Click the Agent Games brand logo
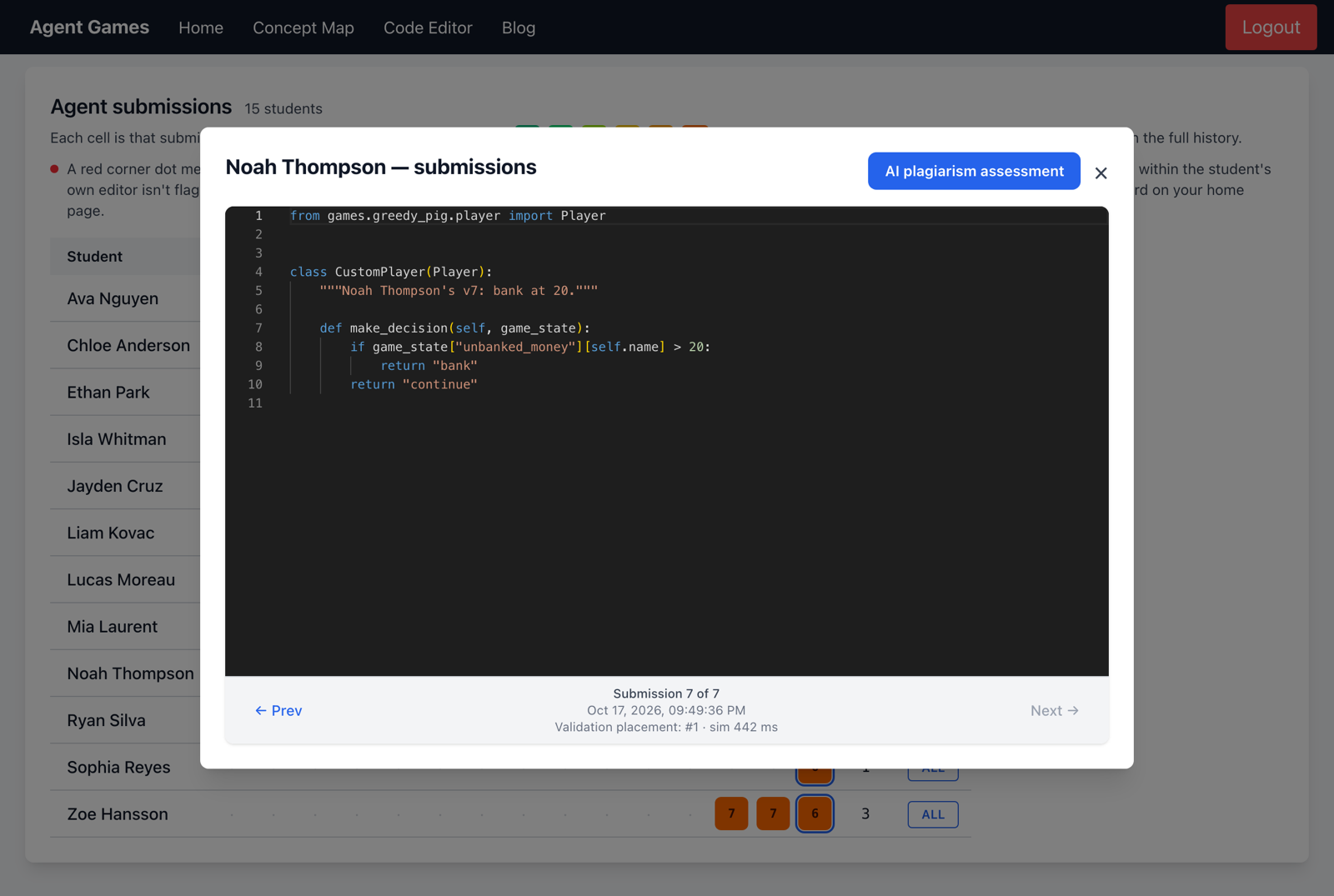1334x896 pixels. pyautogui.click(x=89, y=27)
